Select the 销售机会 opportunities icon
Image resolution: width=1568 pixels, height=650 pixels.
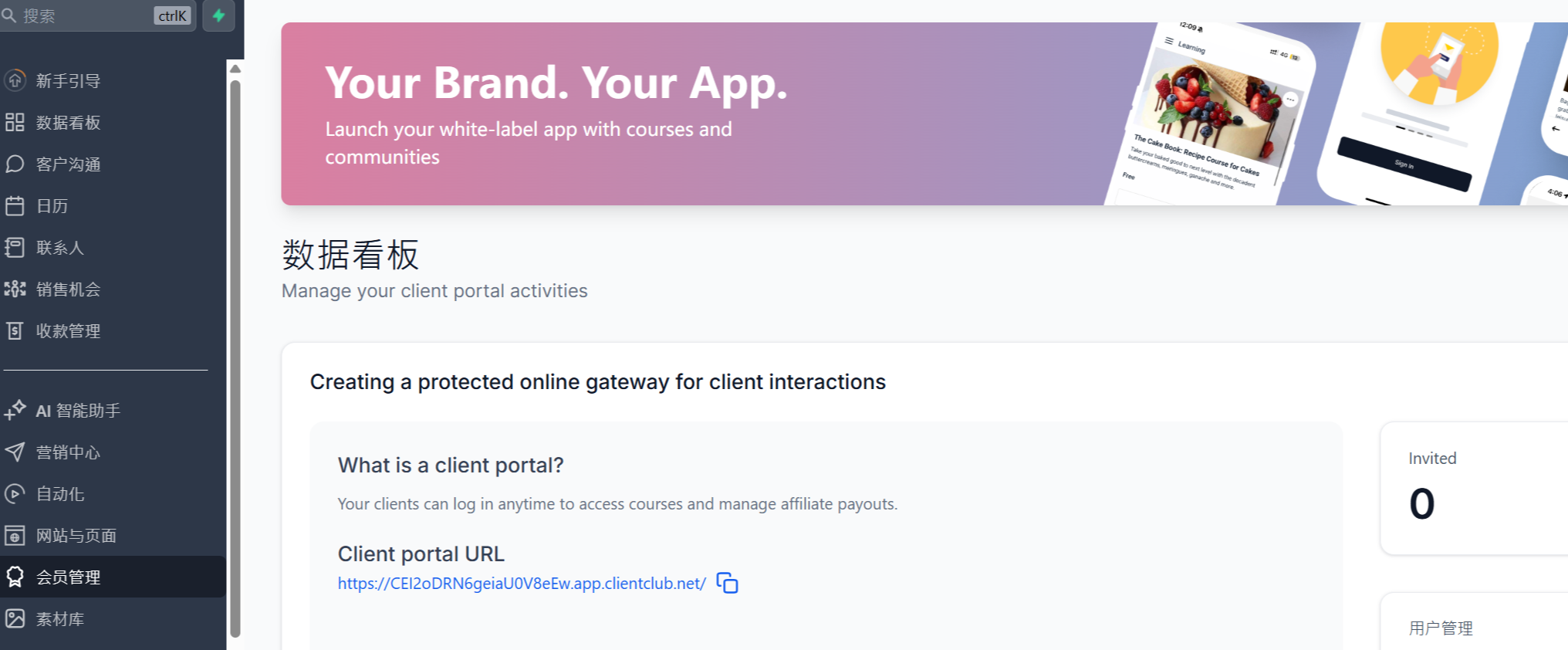point(15,289)
